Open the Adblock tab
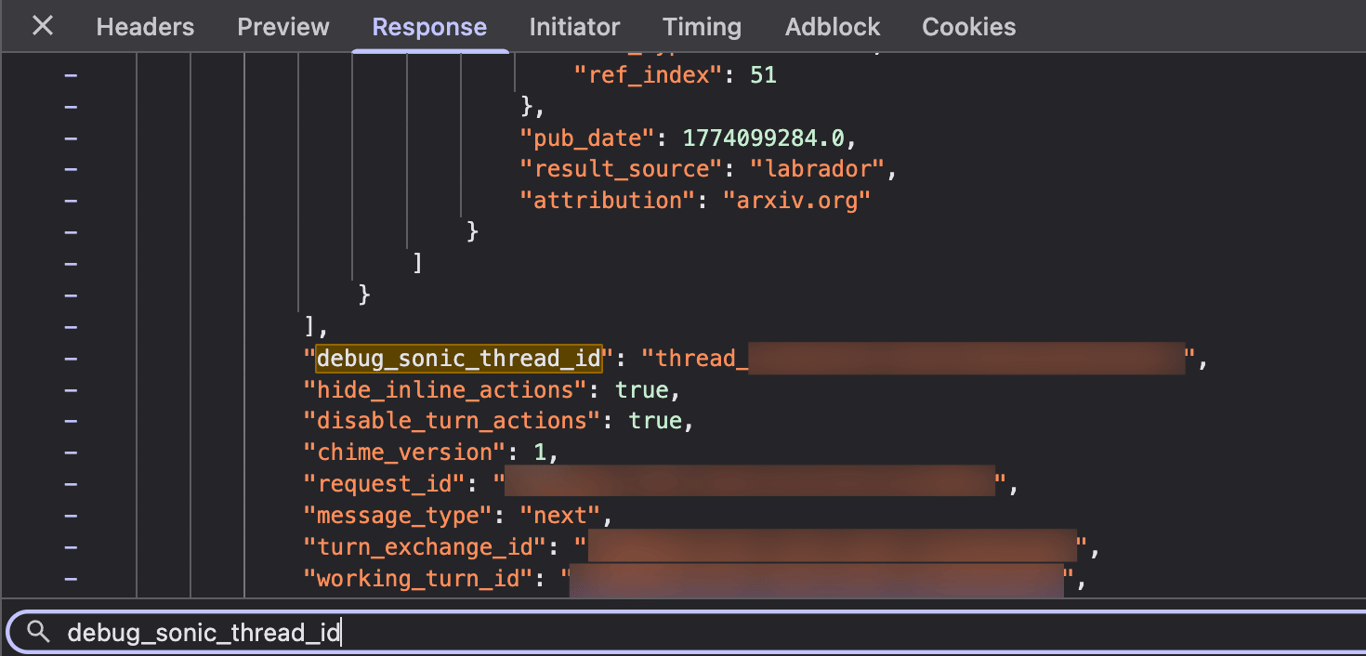This screenshot has width=1366, height=656. pyautogui.click(x=833, y=27)
